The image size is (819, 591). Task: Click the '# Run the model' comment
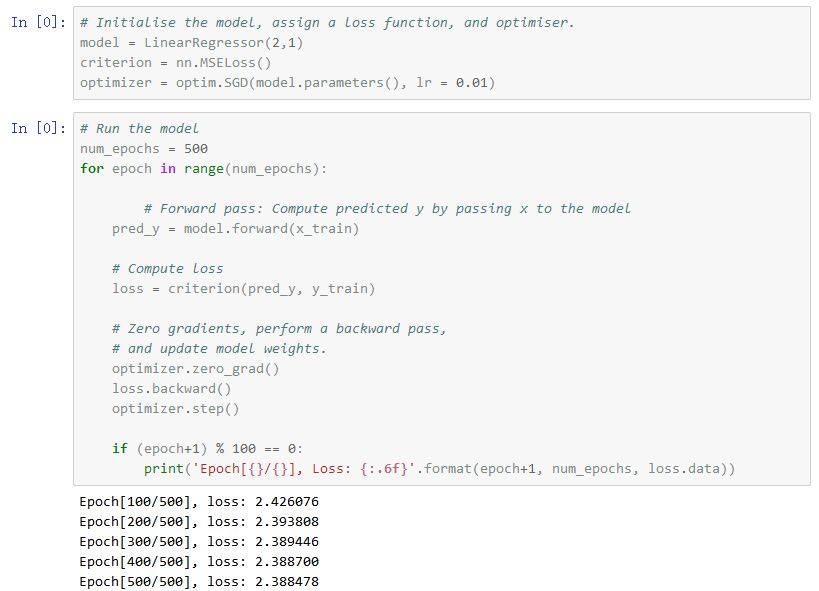pyautogui.click(x=140, y=128)
